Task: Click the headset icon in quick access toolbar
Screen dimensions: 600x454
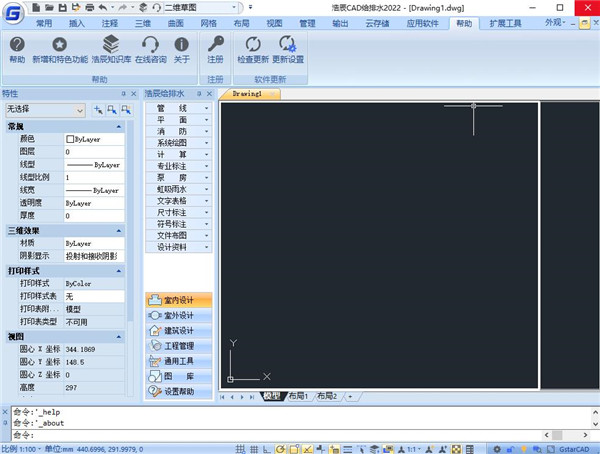Action: (156, 7)
